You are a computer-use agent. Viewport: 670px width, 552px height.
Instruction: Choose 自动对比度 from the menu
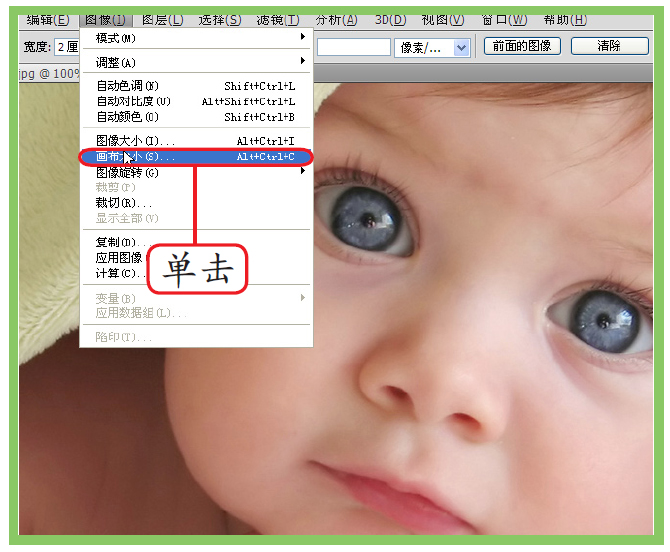(196, 101)
